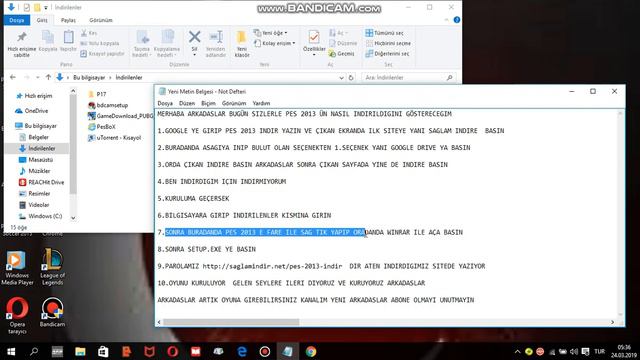
Task: Click Notepad scrollbar right arrow
Action: [x=612, y=322]
